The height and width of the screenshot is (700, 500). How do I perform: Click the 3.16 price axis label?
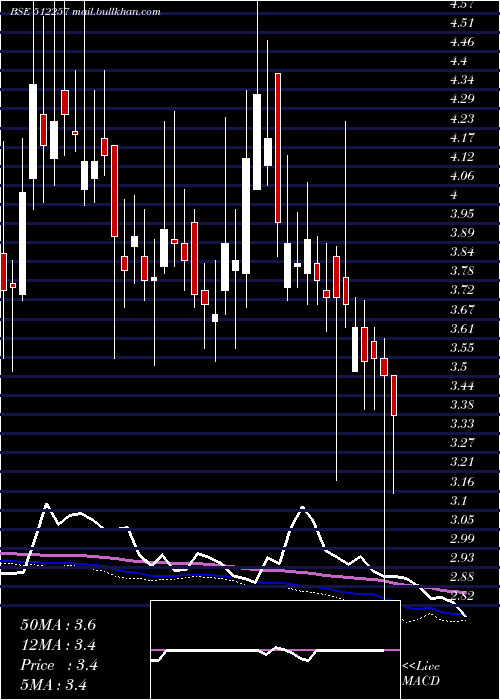[x=462, y=482]
